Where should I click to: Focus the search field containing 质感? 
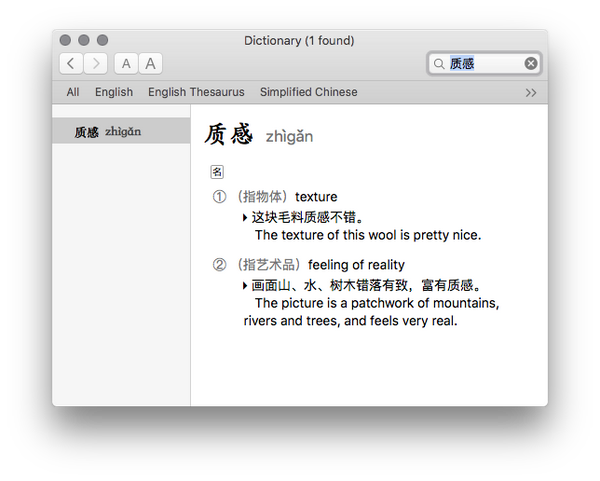pyautogui.click(x=484, y=63)
